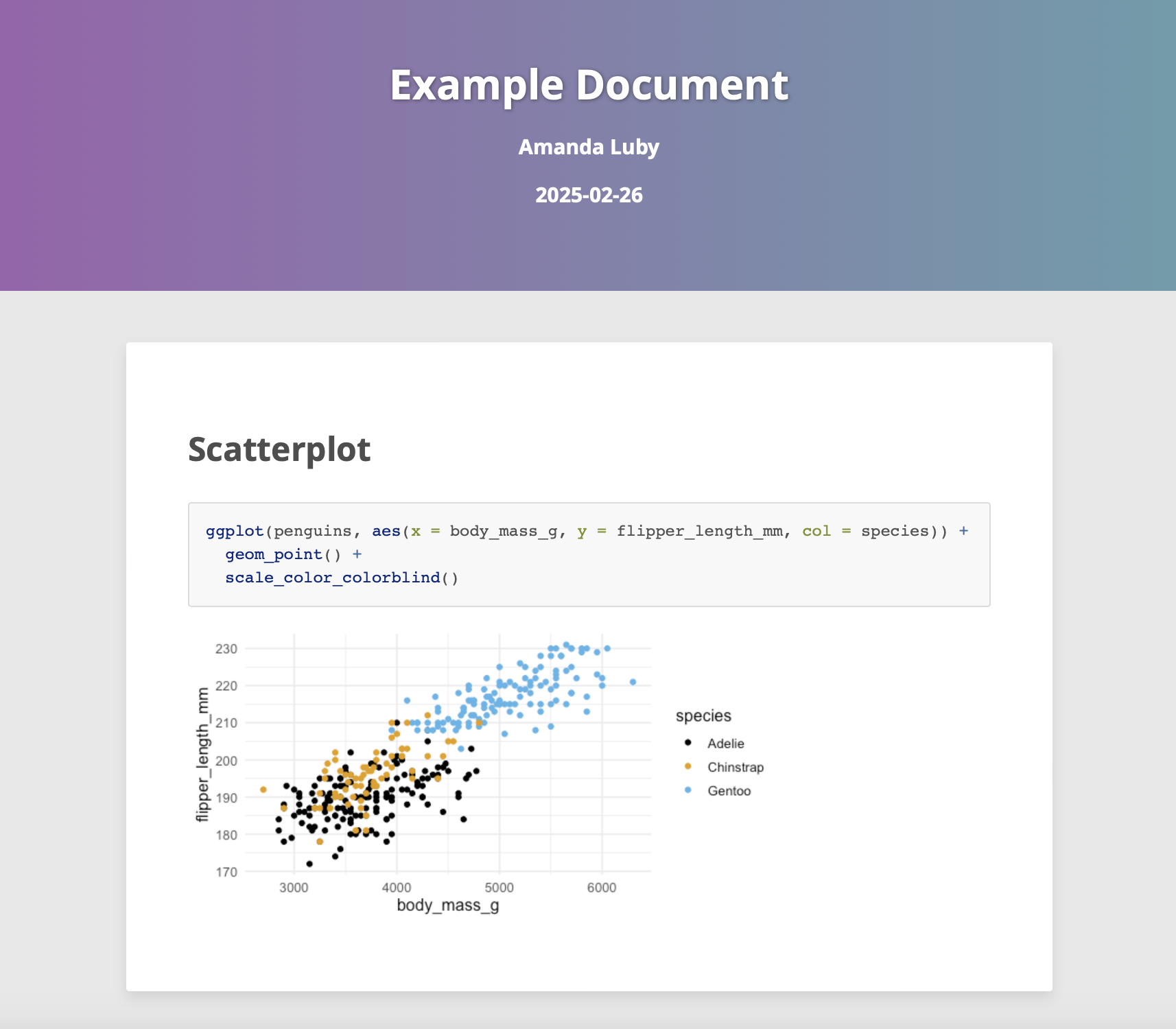Click the author name Amanda Luby
The height and width of the screenshot is (1029, 1176).
(589, 147)
